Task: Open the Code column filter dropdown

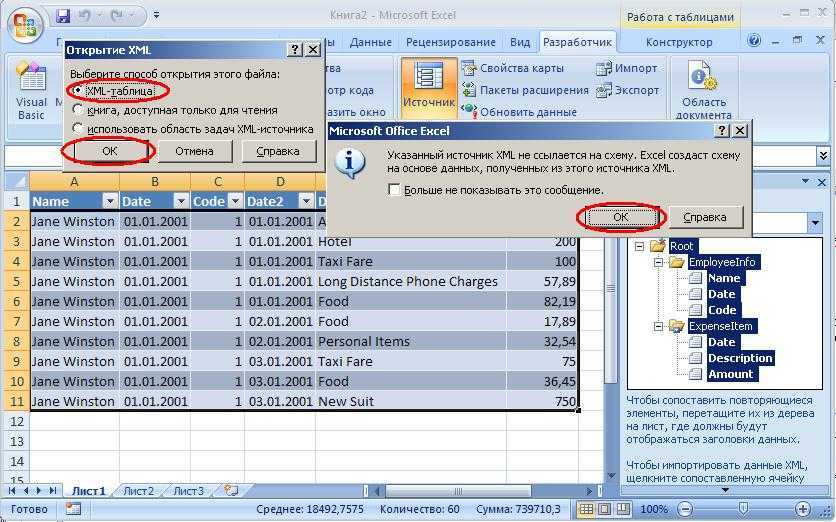Action: pyautogui.click(x=235, y=201)
